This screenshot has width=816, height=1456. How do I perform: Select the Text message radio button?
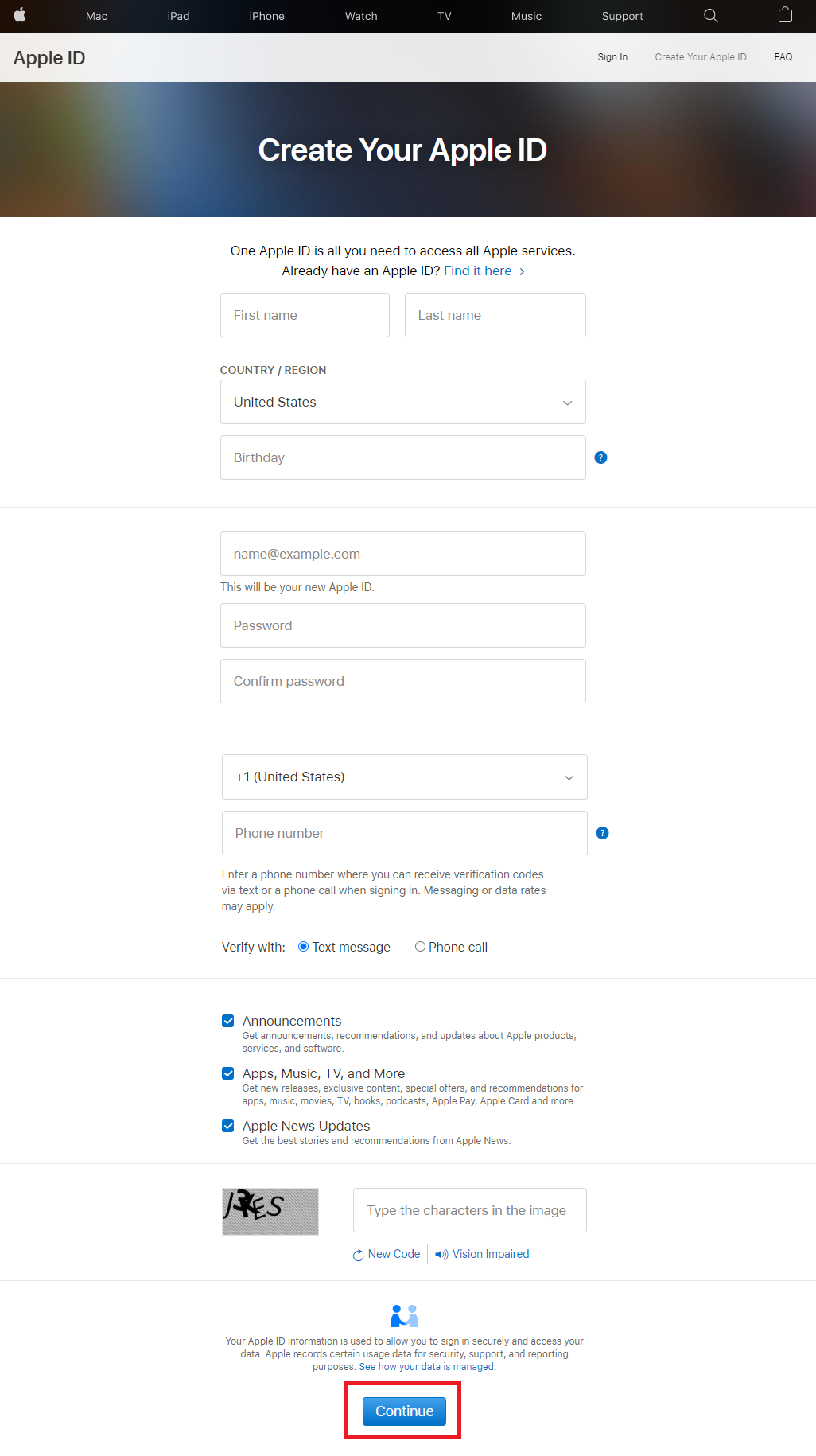303,947
